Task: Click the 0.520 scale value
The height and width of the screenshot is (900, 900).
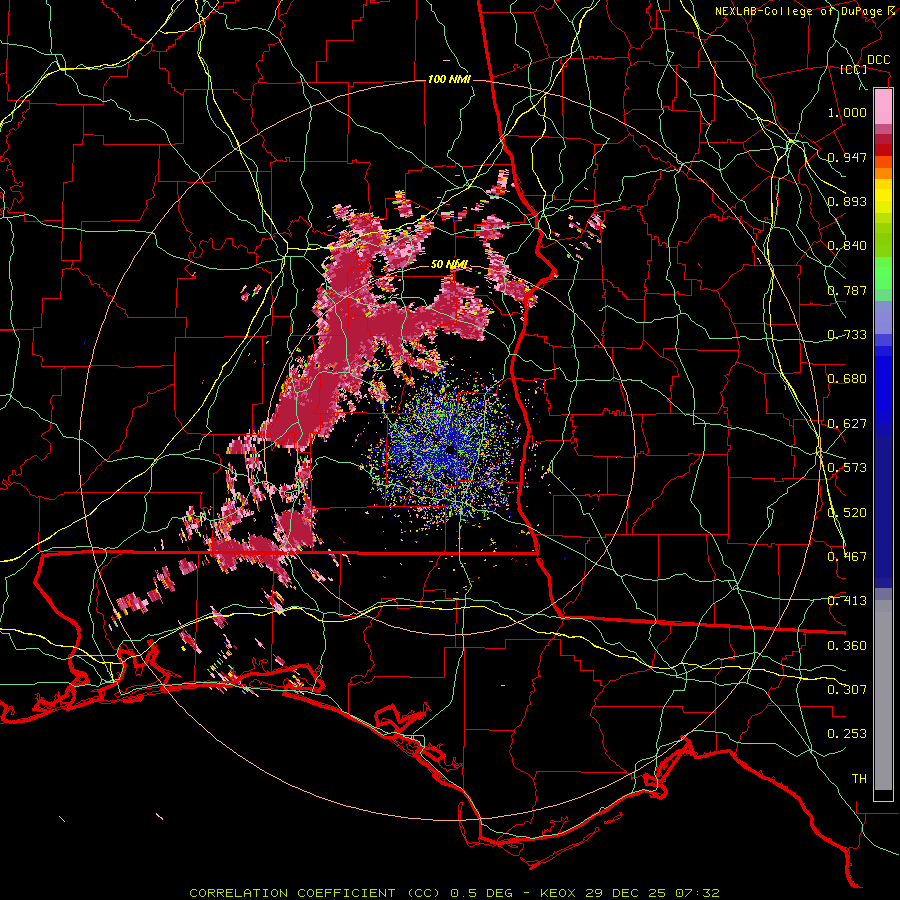Action: [x=847, y=513]
